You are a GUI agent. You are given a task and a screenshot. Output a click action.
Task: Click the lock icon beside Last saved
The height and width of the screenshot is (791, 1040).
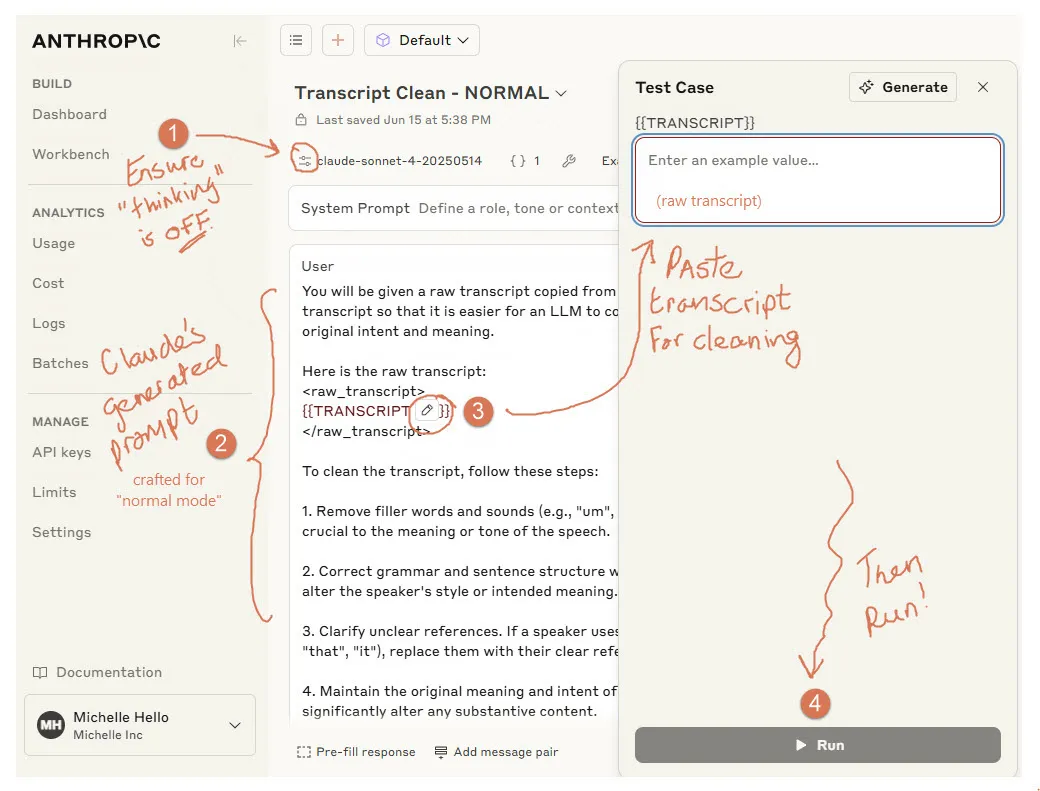(x=301, y=120)
